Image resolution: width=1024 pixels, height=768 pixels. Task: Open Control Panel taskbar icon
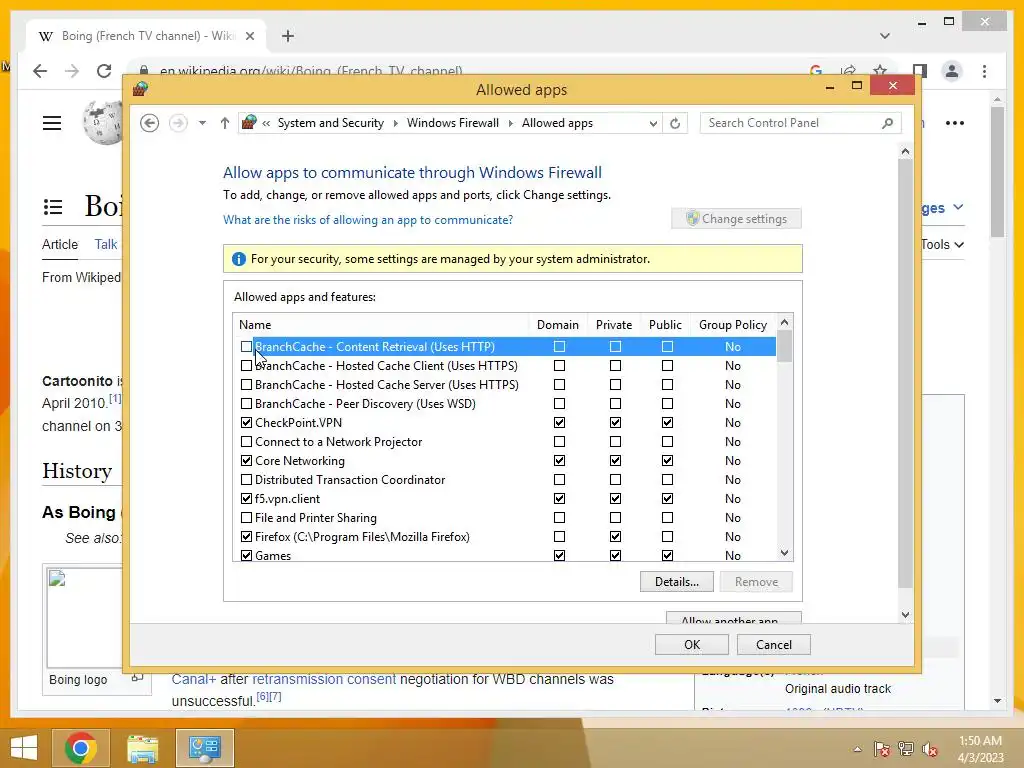pos(204,748)
